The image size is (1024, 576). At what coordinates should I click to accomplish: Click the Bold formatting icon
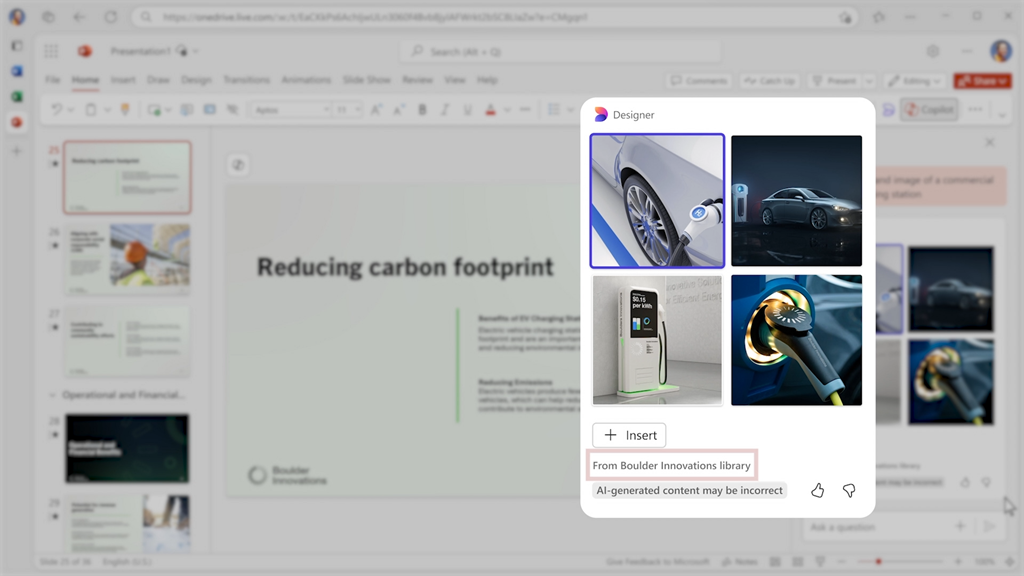coord(422,110)
